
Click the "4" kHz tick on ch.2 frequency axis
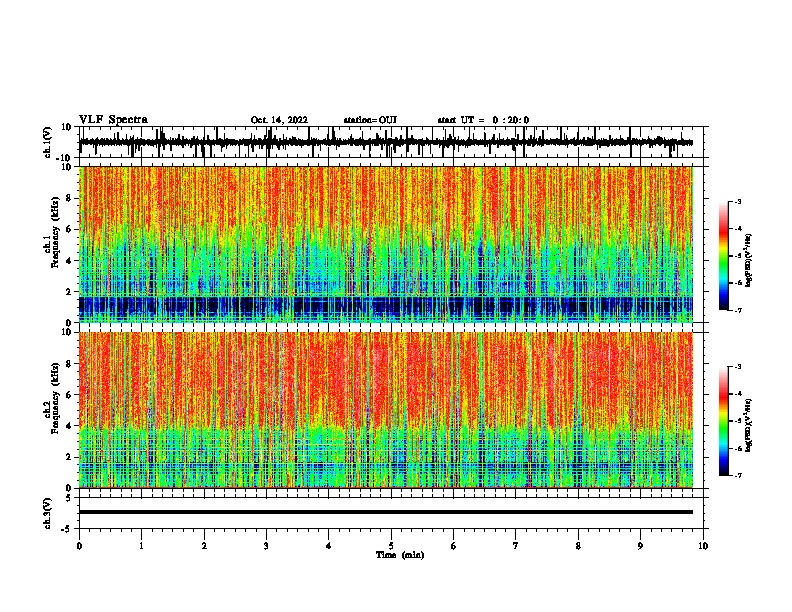coord(70,426)
